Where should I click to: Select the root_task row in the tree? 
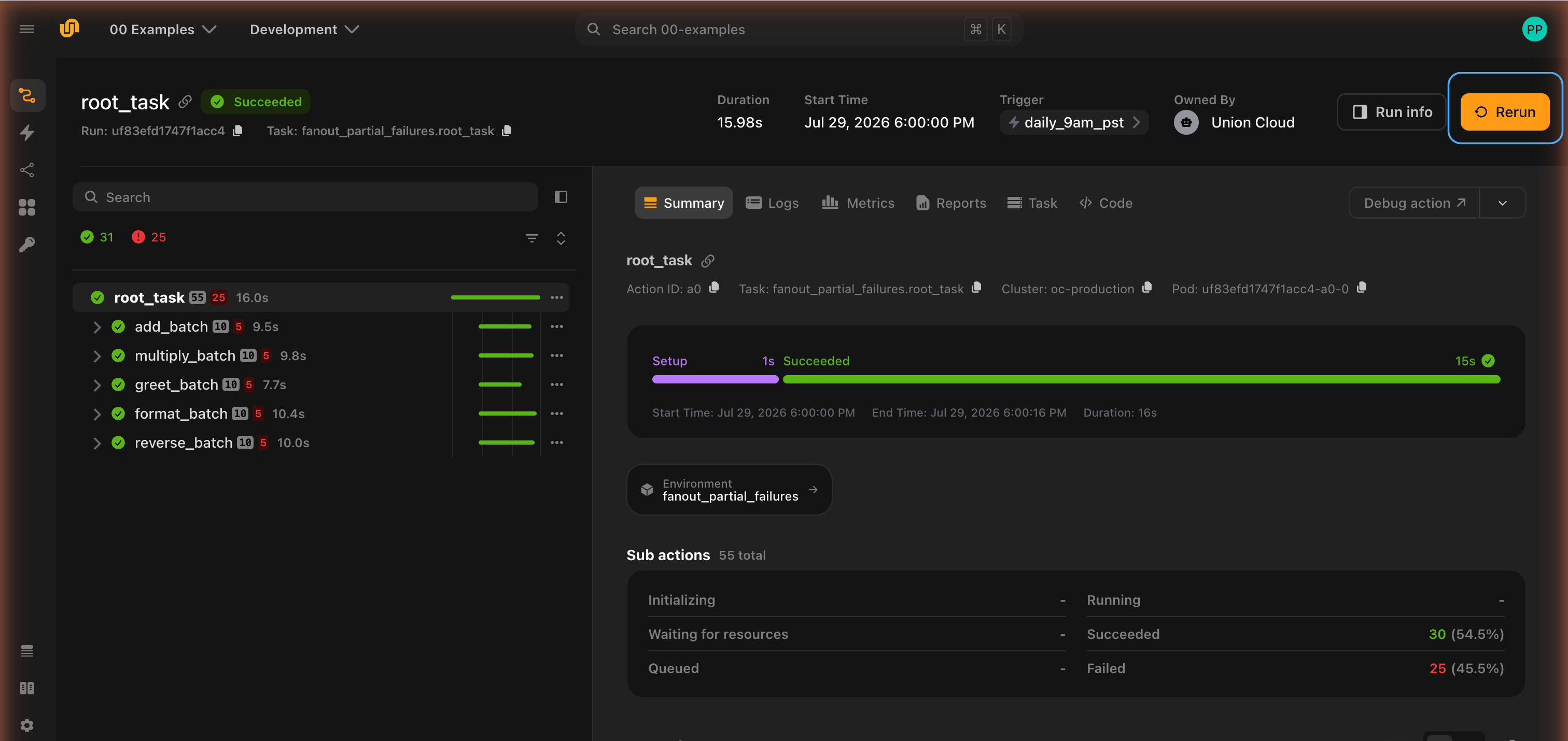(x=320, y=297)
